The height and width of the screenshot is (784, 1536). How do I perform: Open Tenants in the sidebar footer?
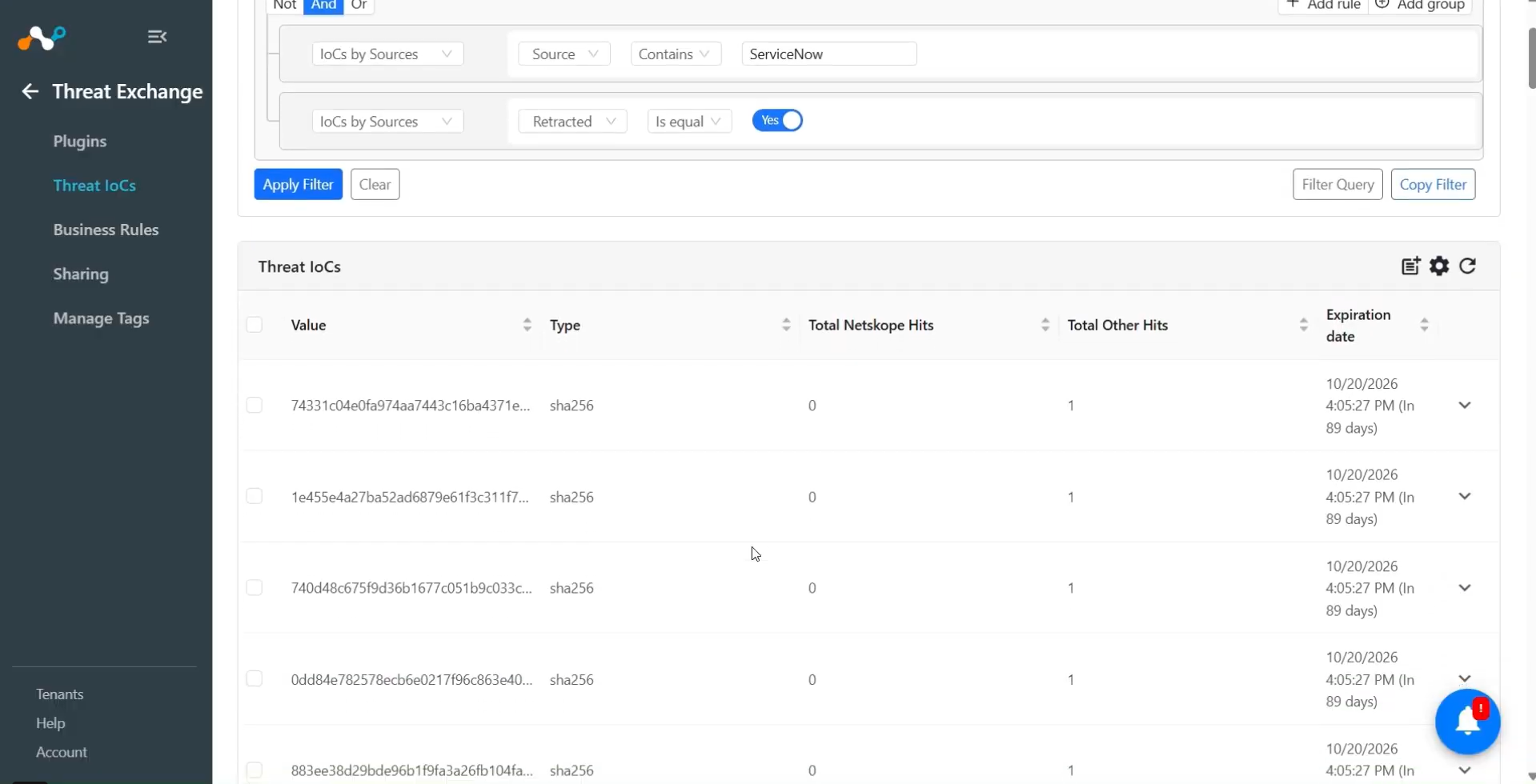pyautogui.click(x=60, y=694)
